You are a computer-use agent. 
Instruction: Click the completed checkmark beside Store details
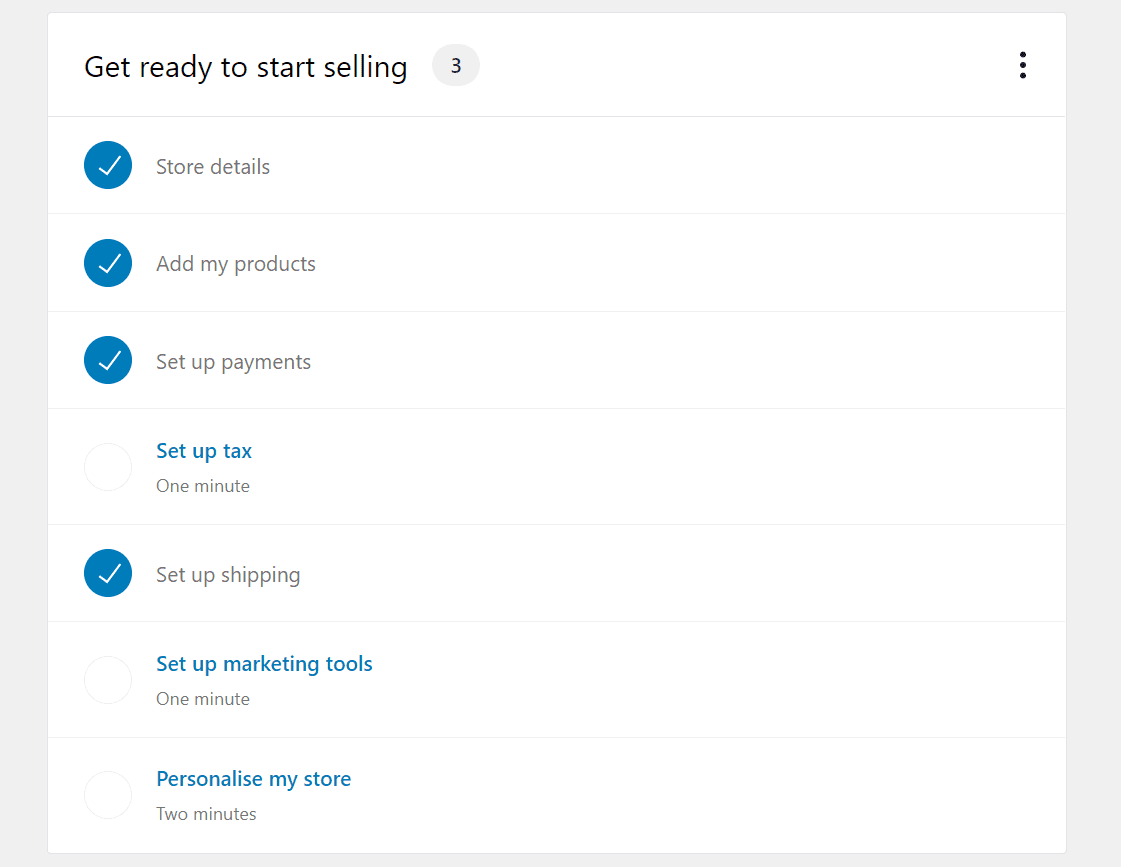107,165
